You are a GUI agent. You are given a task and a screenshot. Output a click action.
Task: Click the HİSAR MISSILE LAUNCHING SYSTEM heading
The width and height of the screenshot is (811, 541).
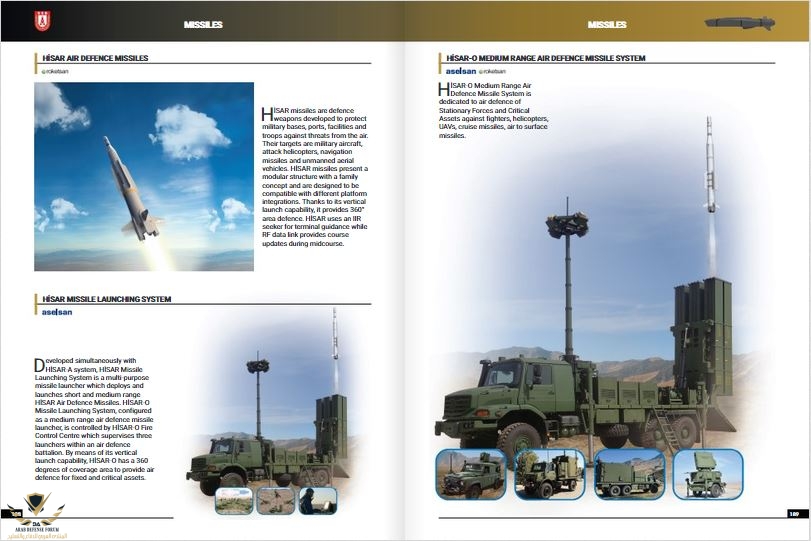(x=107, y=299)
